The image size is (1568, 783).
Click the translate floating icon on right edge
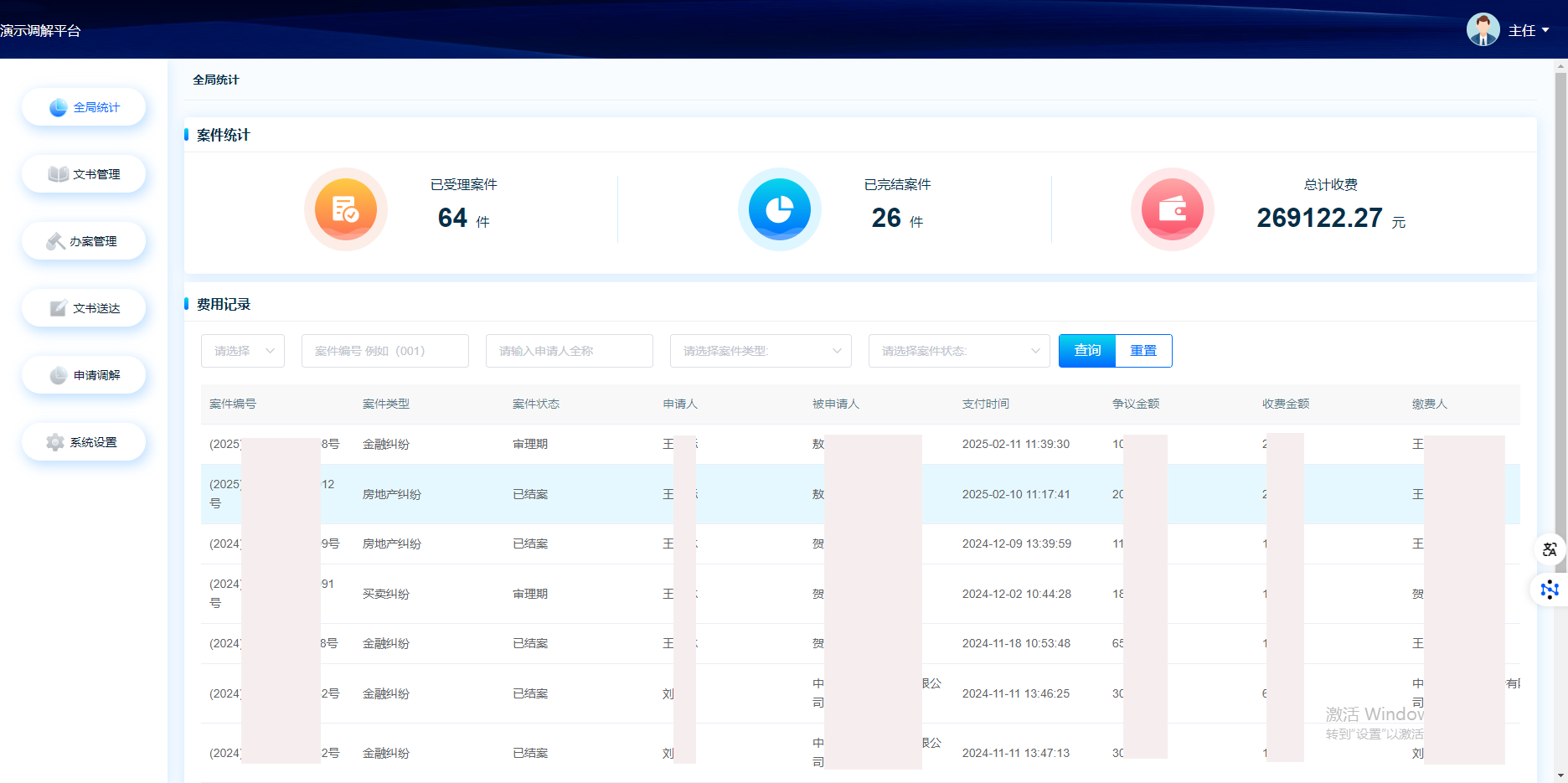1550,549
